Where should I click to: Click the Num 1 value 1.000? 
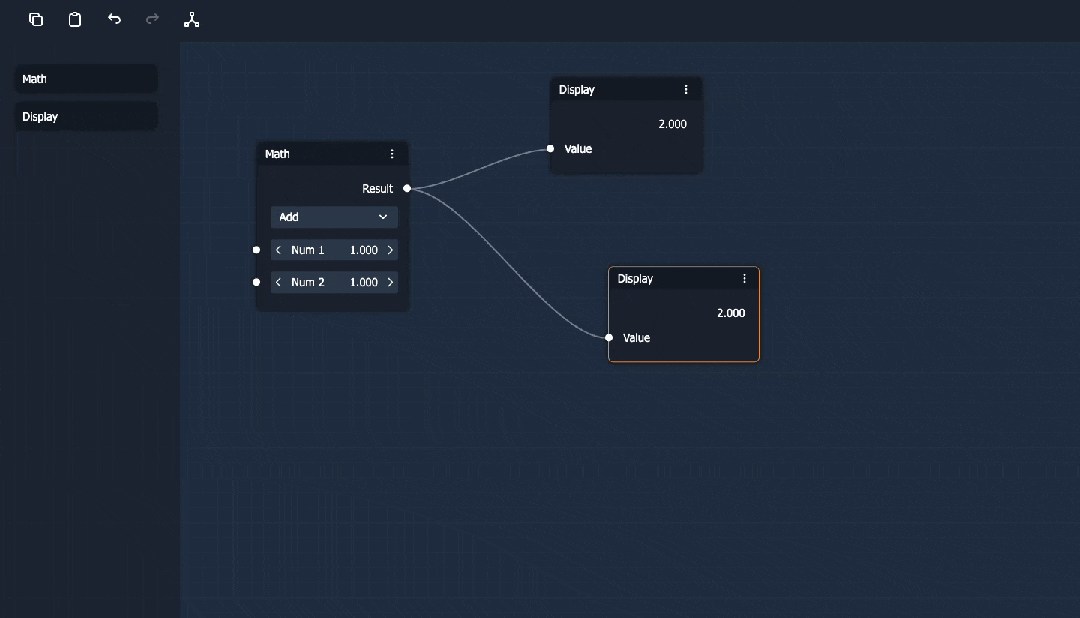pyautogui.click(x=364, y=250)
